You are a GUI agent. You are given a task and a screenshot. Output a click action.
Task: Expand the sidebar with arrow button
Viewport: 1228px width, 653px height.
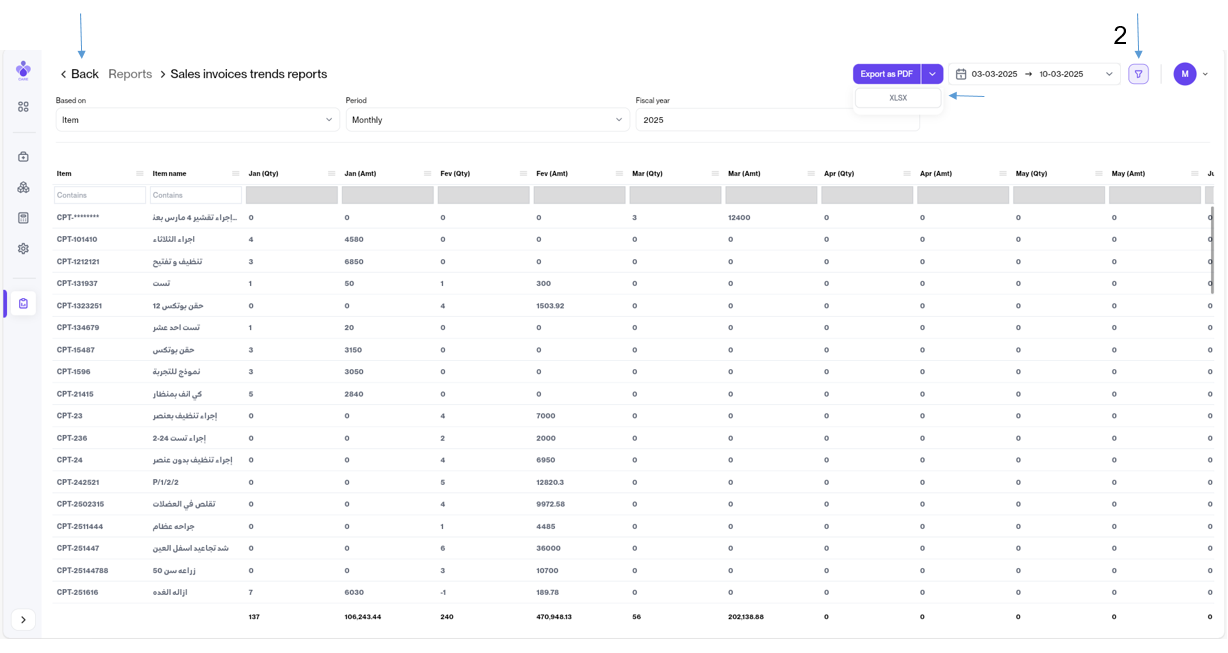point(23,620)
